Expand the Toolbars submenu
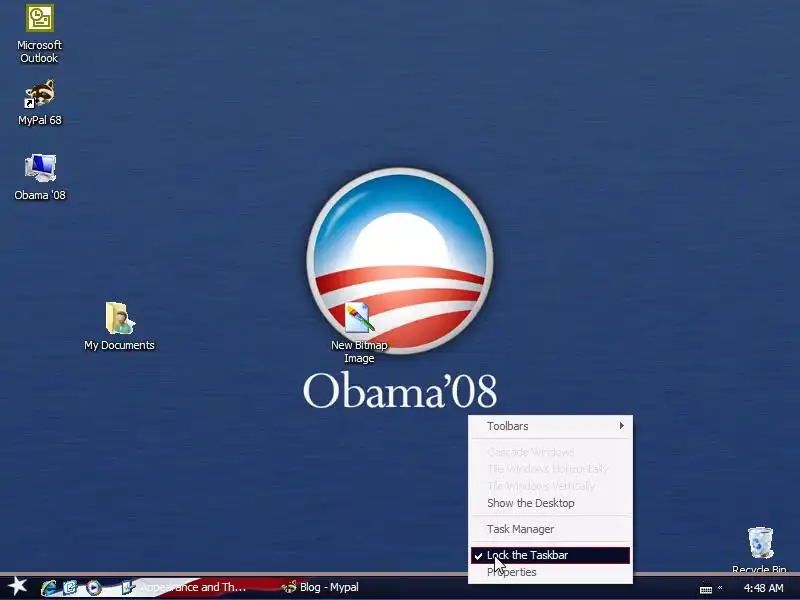This screenshot has width=800, height=600. point(551,426)
